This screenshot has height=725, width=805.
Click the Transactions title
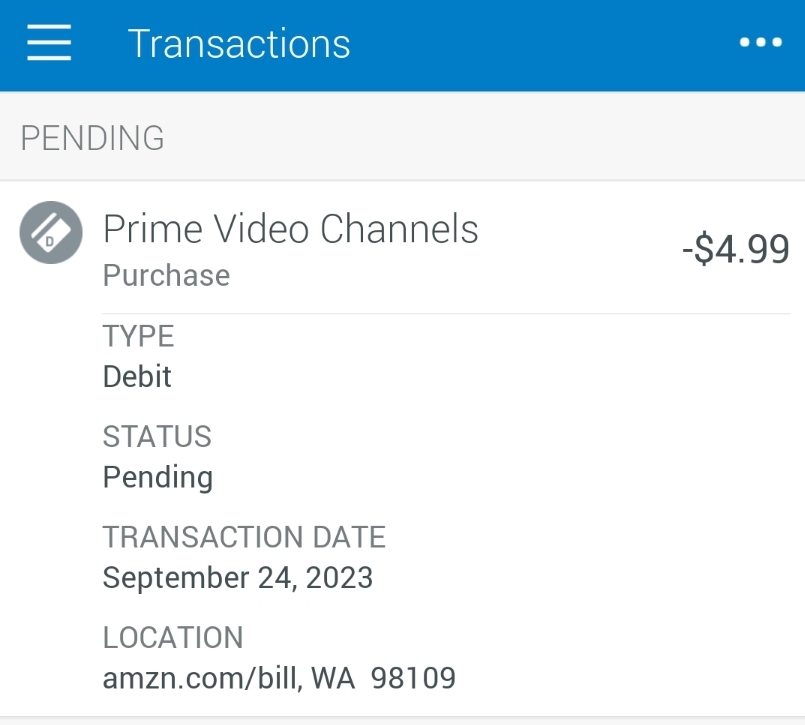click(x=238, y=42)
